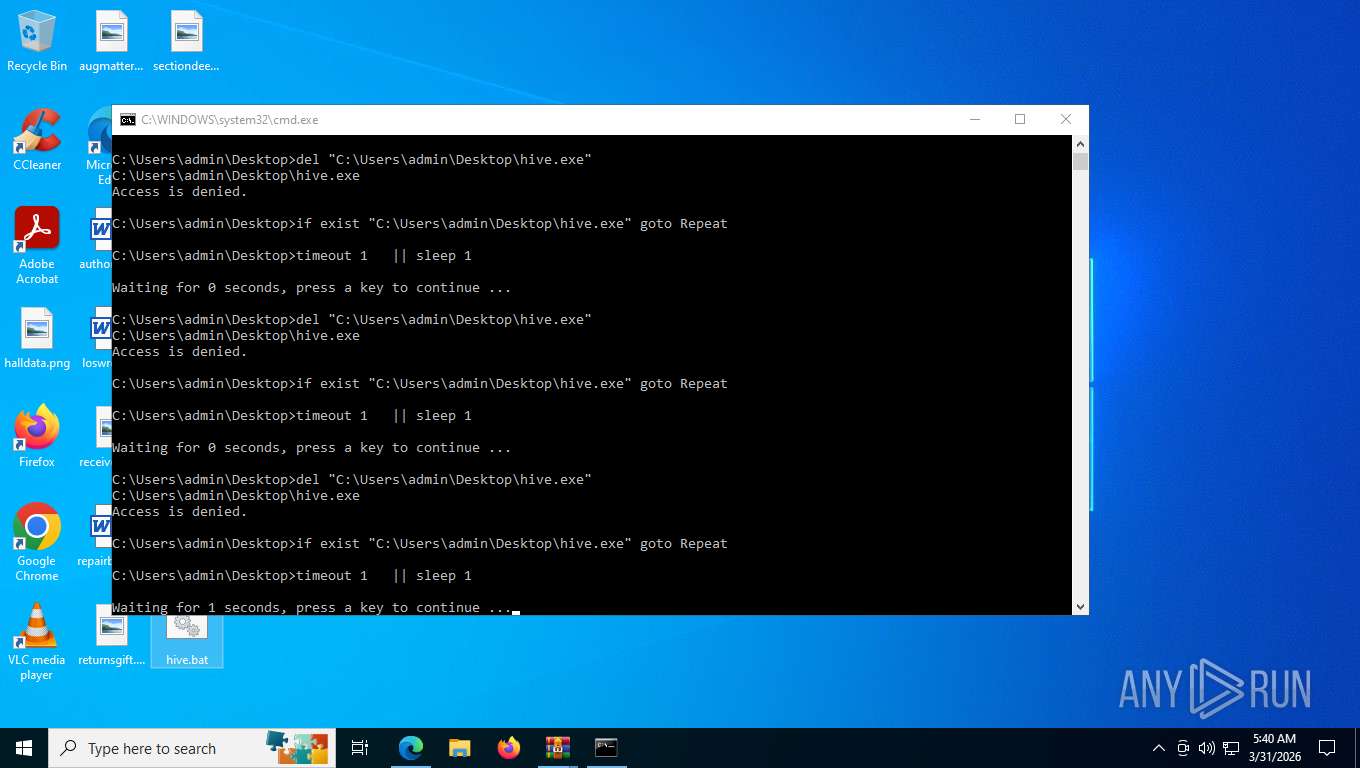Open Google Chrome desktop shortcut
This screenshot has height=768, width=1360.
[37, 543]
